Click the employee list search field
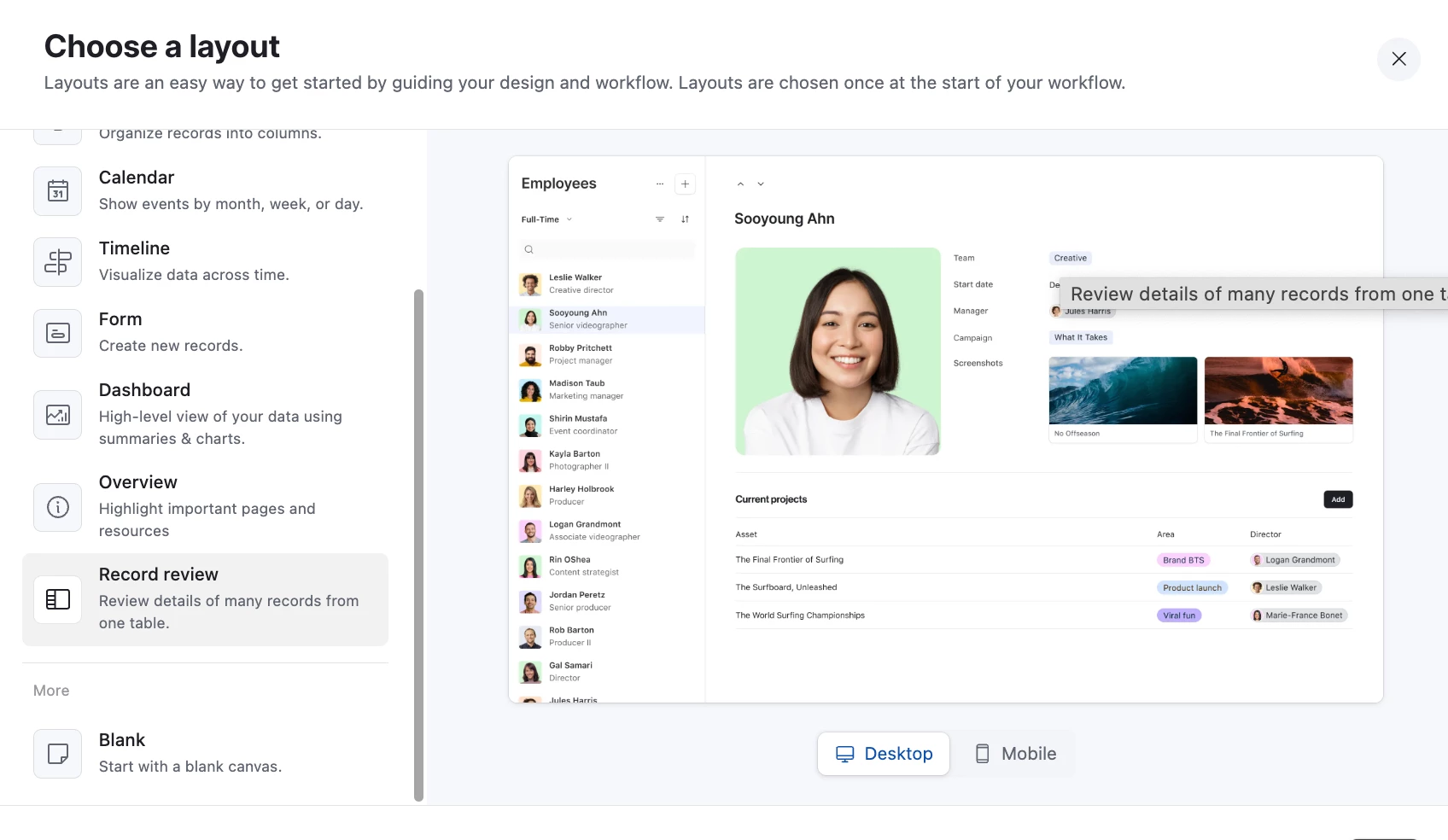 tap(607, 249)
